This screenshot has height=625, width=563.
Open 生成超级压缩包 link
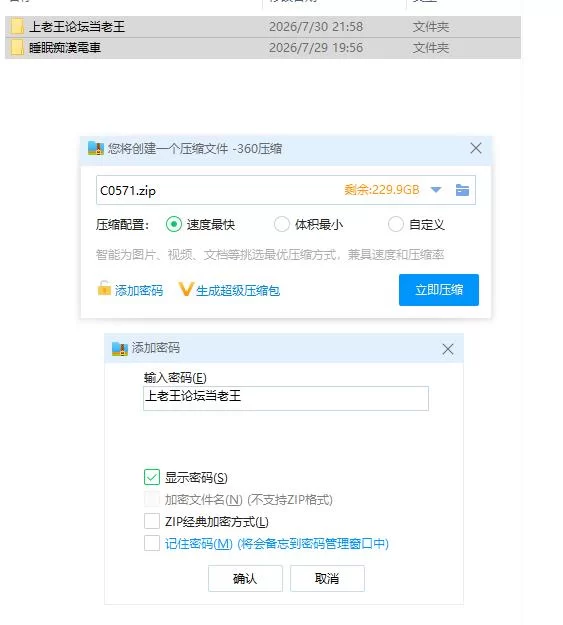tap(238, 291)
